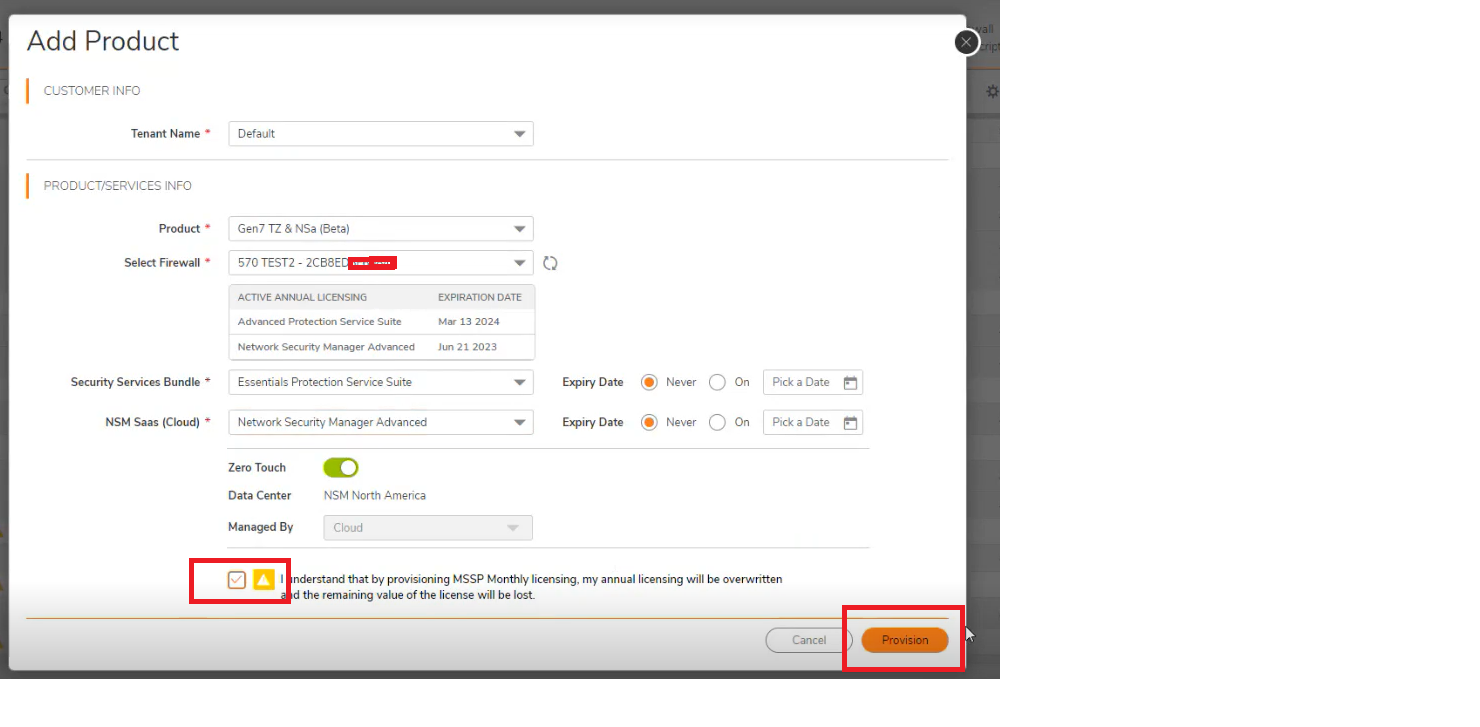This screenshot has height=727, width=1480.
Task: Close the Add Product dialog with X
Action: (966, 42)
